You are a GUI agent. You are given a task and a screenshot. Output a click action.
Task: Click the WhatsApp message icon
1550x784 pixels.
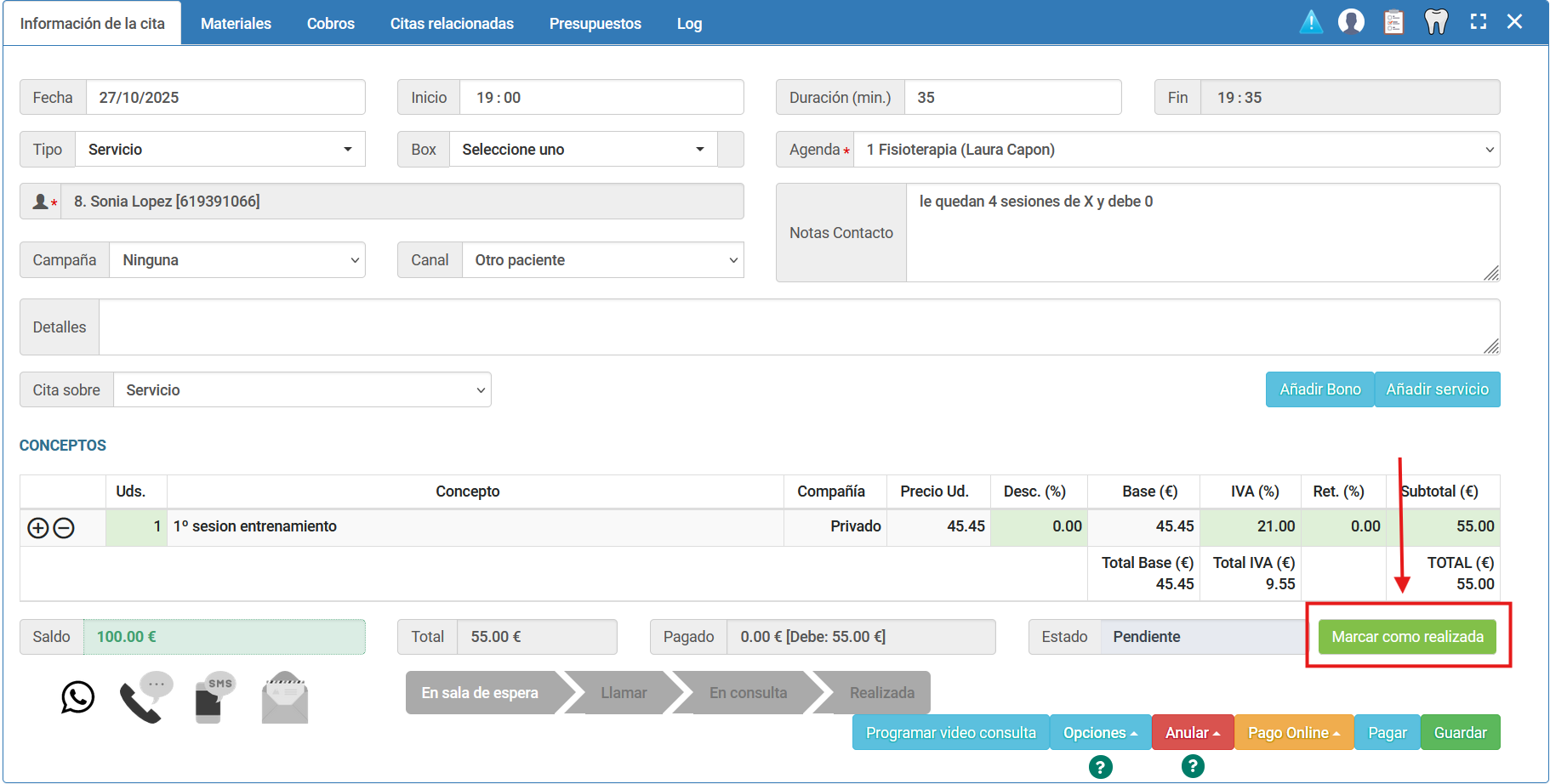click(77, 697)
